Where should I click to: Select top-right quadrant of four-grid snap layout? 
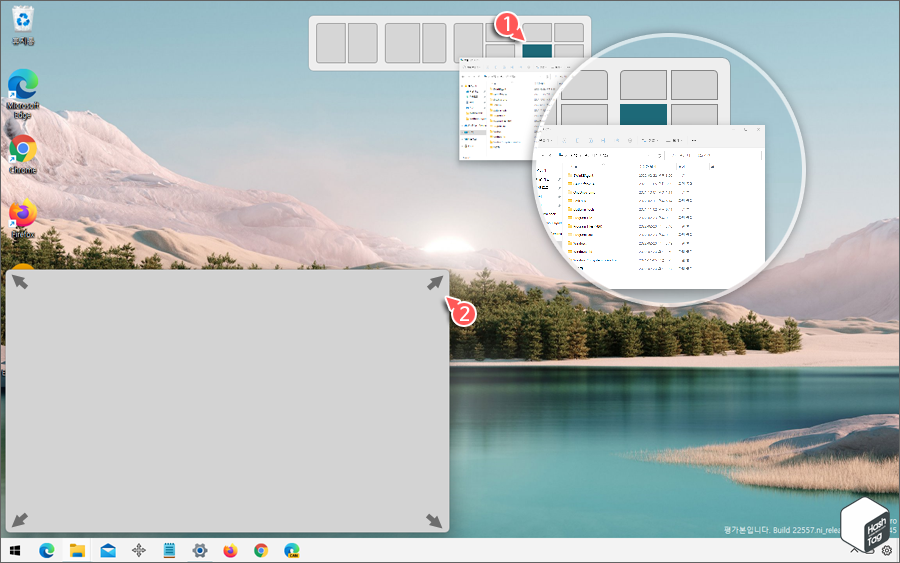(569, 32)
